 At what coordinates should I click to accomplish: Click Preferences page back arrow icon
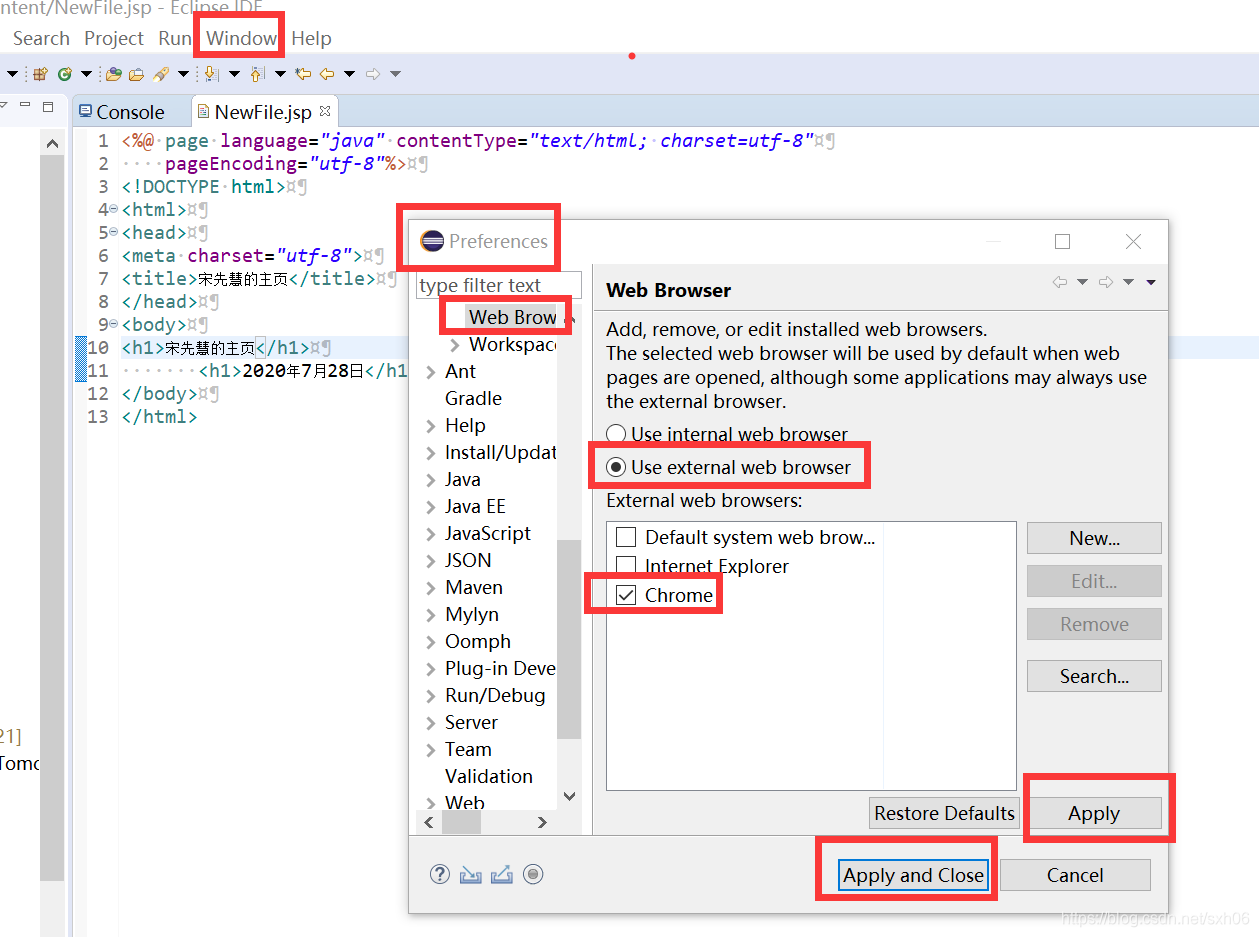tap(1060, 283)
